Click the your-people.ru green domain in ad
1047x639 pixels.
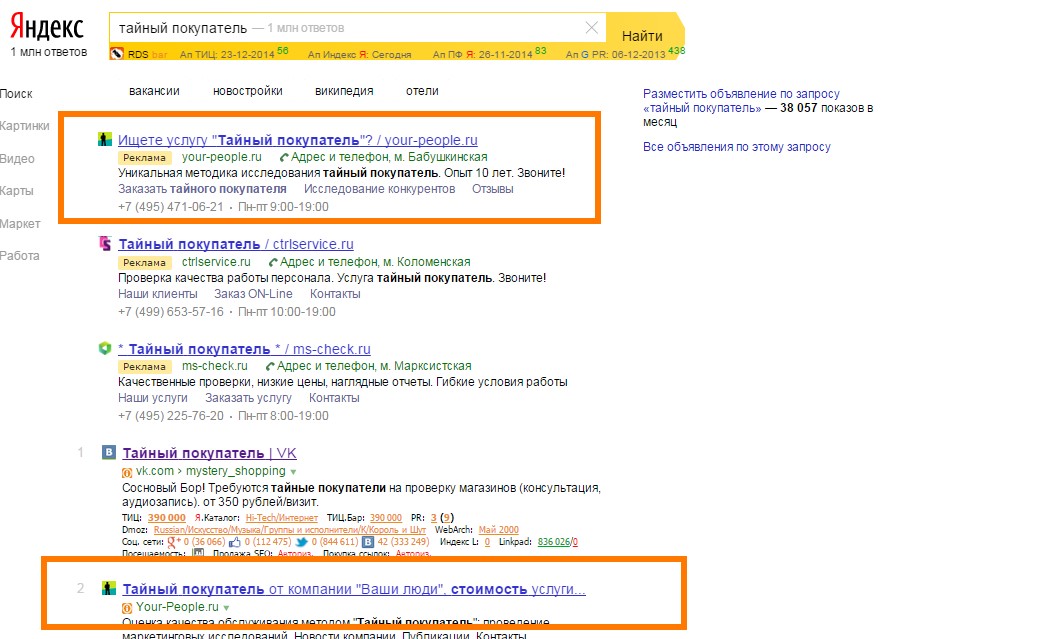click(x=222, y=157)
